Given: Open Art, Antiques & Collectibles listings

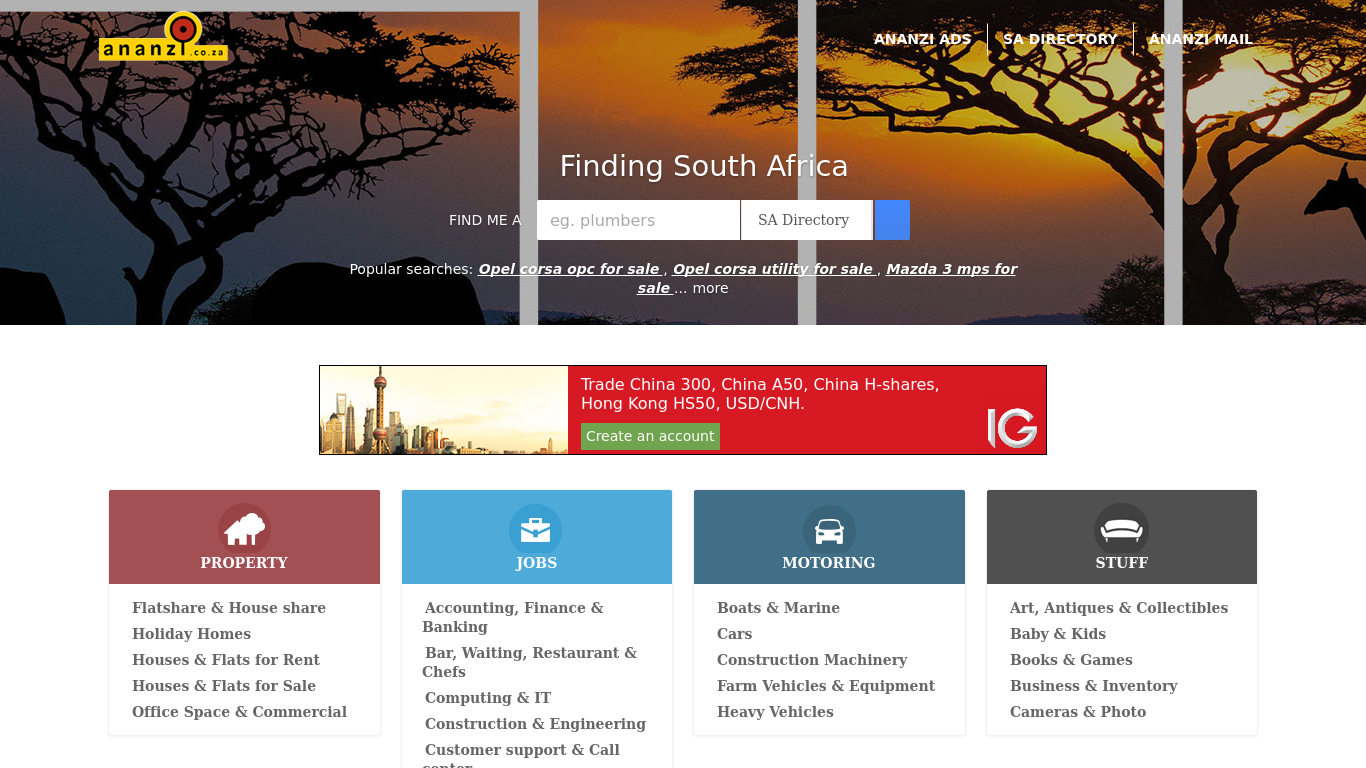Looking at the screenshot, I should [x=1119, y=608].
